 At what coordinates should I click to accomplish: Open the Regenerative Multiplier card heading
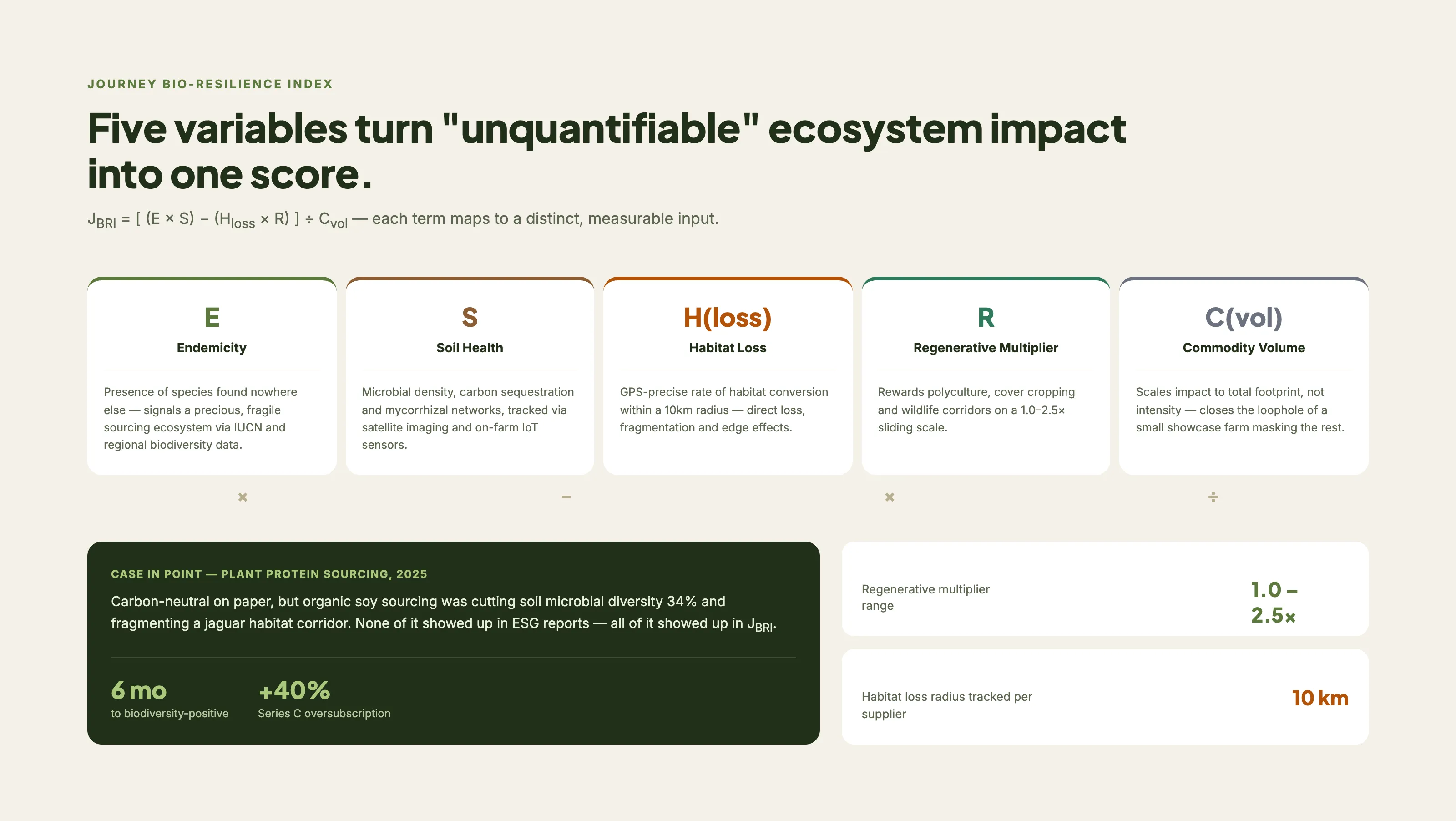coord(986,348)
